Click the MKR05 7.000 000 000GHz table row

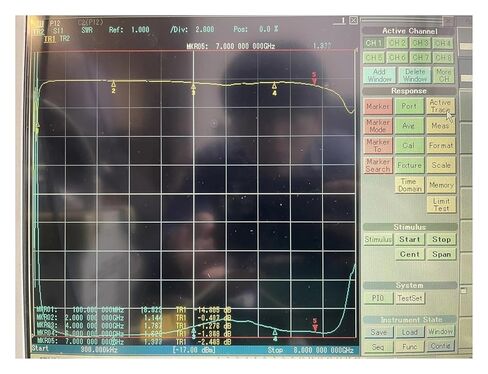pos(133,341)
